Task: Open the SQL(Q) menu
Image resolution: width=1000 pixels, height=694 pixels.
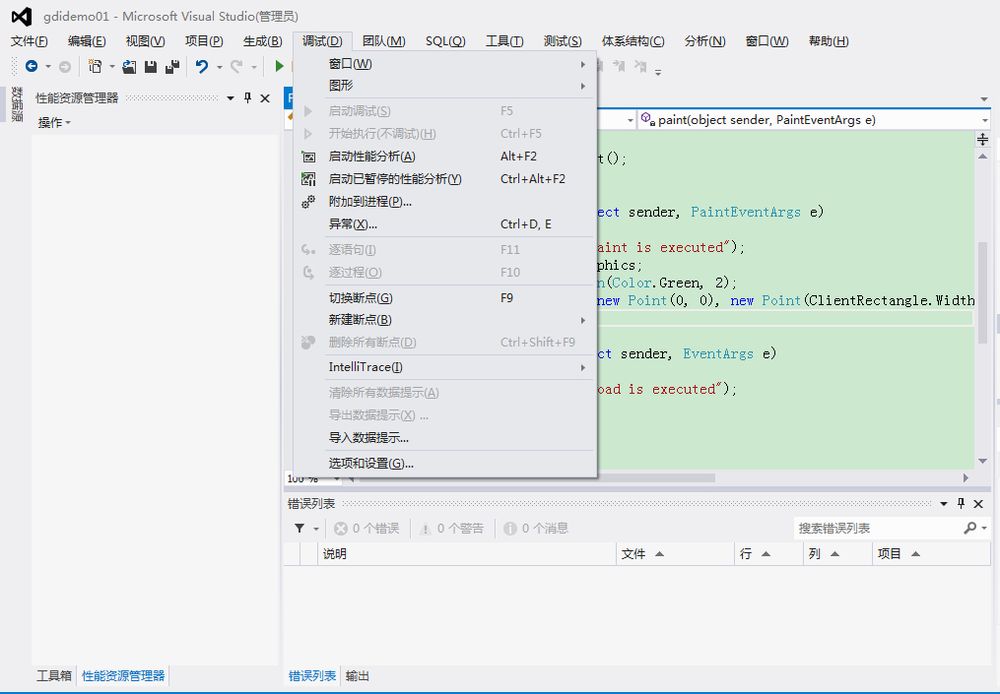Action: click(x=445, y=41)
